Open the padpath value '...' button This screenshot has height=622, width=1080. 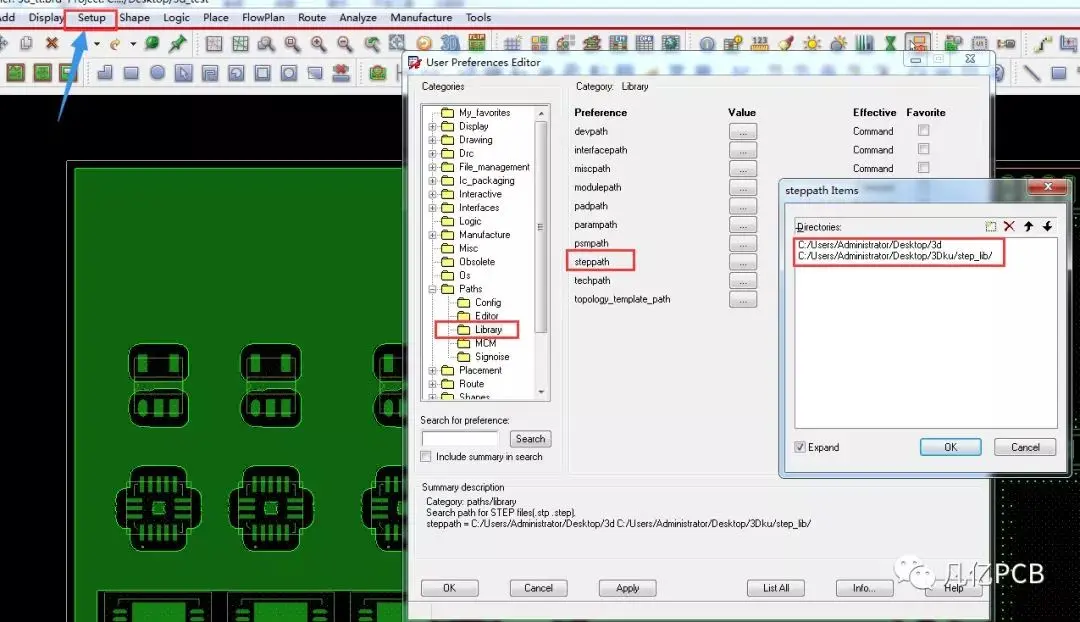[x=742, y=206]
